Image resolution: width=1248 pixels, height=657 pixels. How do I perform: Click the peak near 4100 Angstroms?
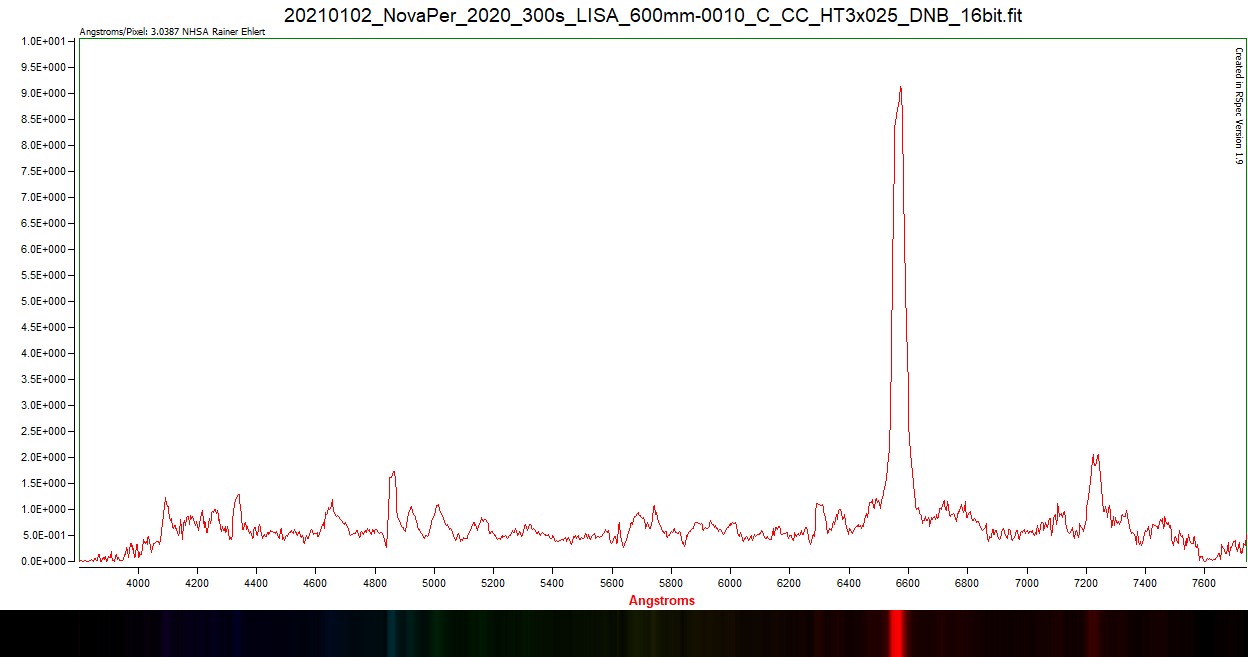(x=165, y=499)
